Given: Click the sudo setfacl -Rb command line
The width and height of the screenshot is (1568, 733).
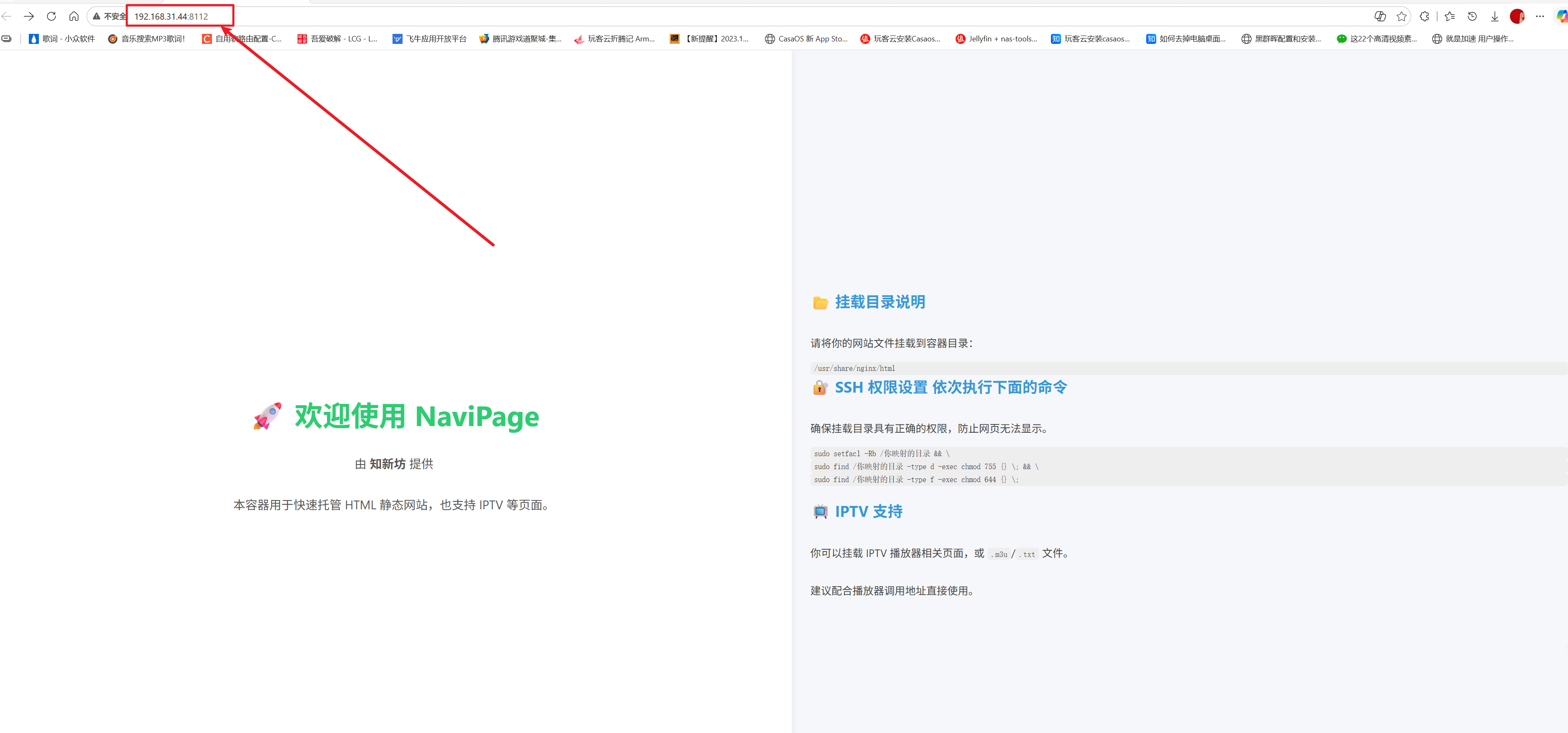Looking at the screenshot, I should point(882,454).
